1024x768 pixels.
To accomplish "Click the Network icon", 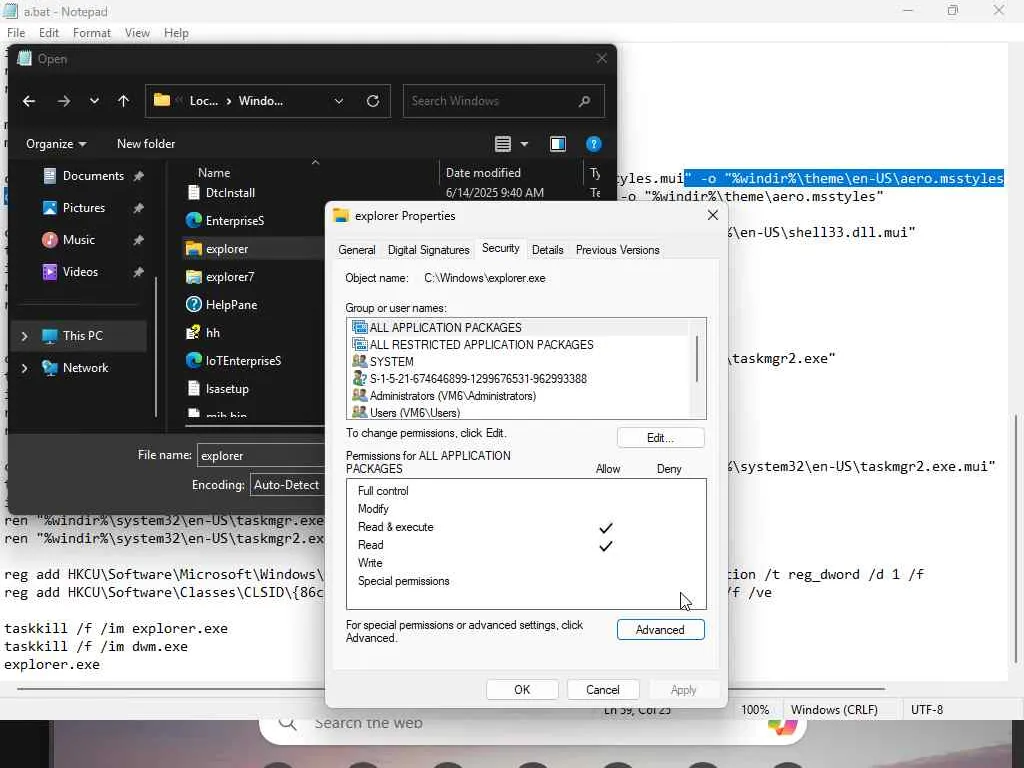I will [50, 368].
